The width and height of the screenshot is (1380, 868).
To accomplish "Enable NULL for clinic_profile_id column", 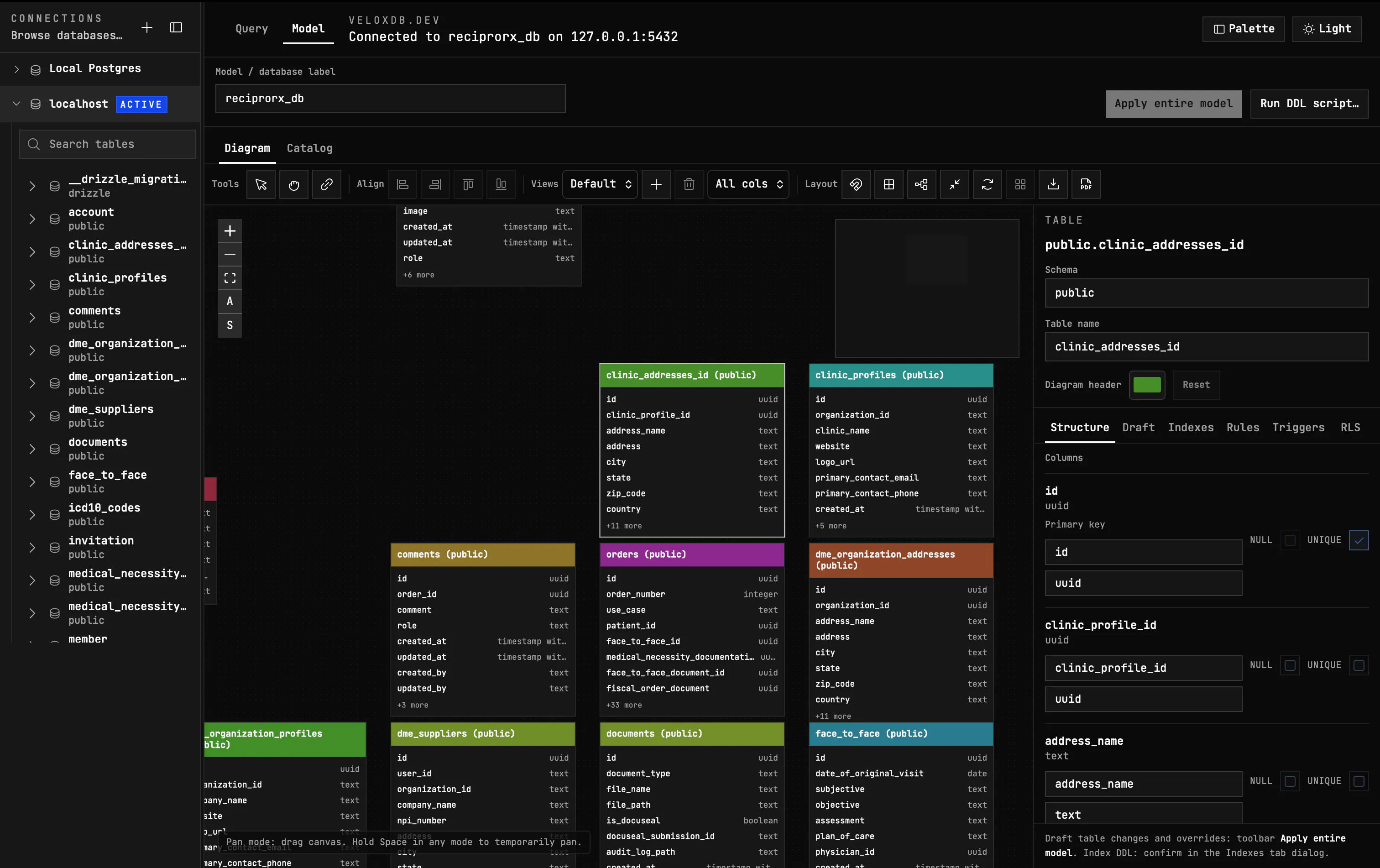I will point(1290,665).
